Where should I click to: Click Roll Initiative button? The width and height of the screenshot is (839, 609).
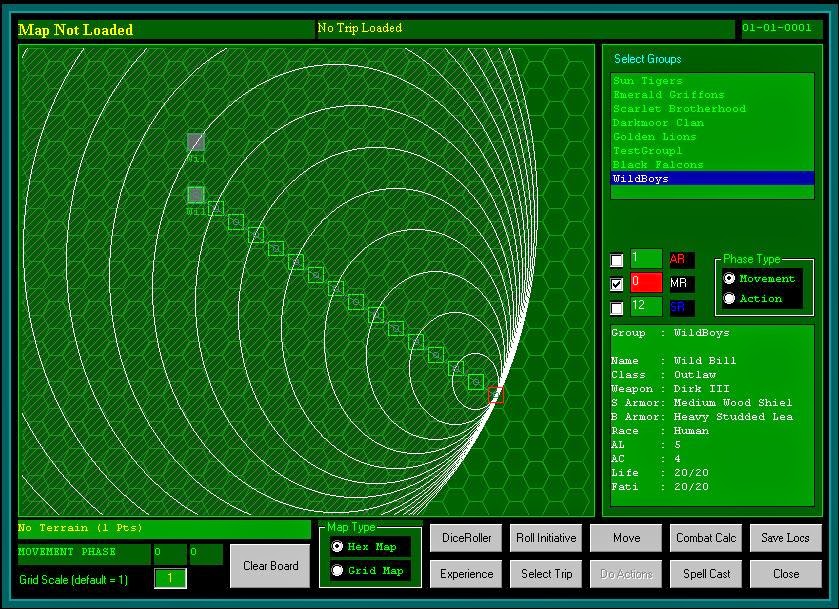[x=546, y=538]
